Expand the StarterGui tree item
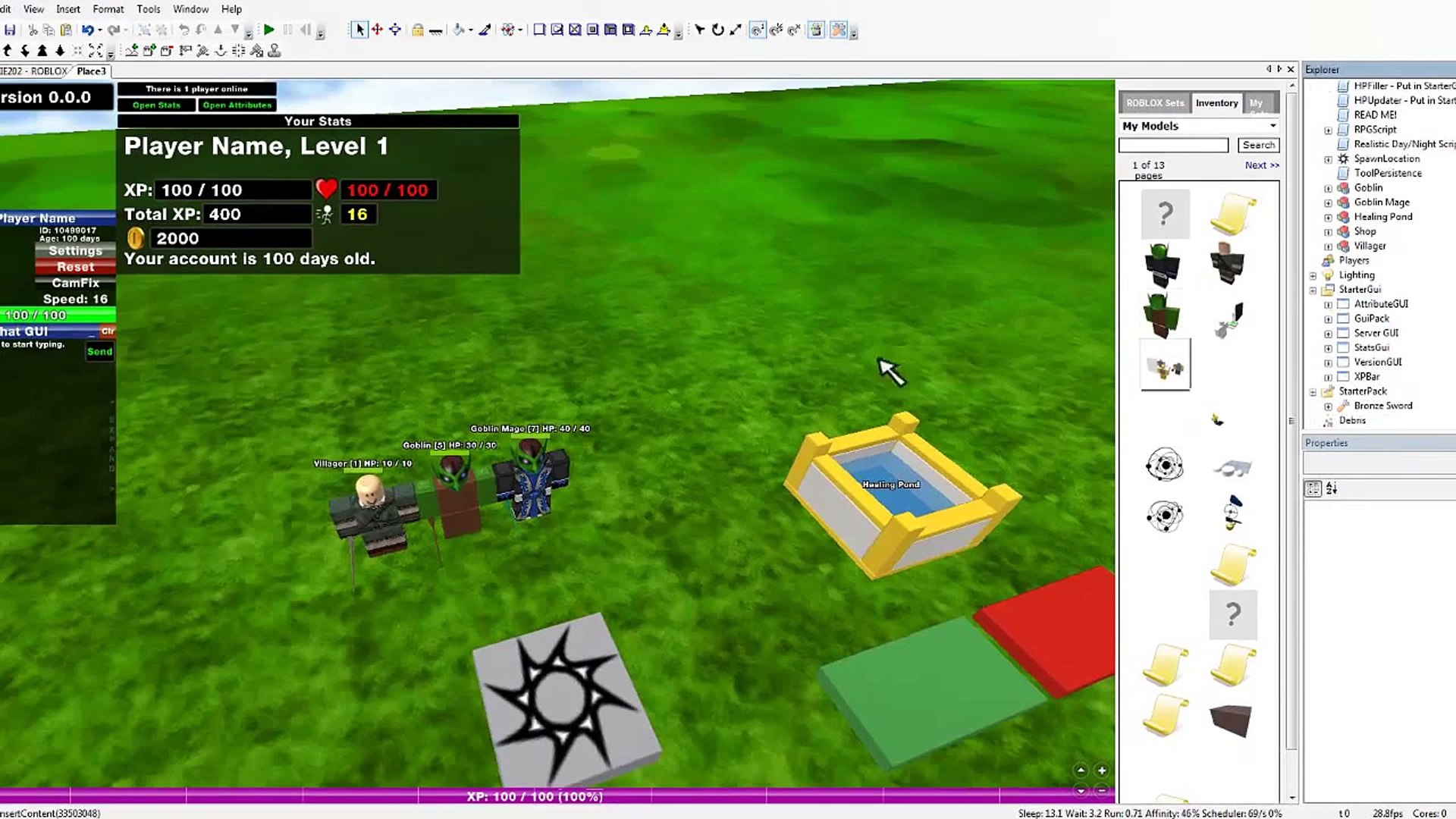 (x=1313, y=289)
